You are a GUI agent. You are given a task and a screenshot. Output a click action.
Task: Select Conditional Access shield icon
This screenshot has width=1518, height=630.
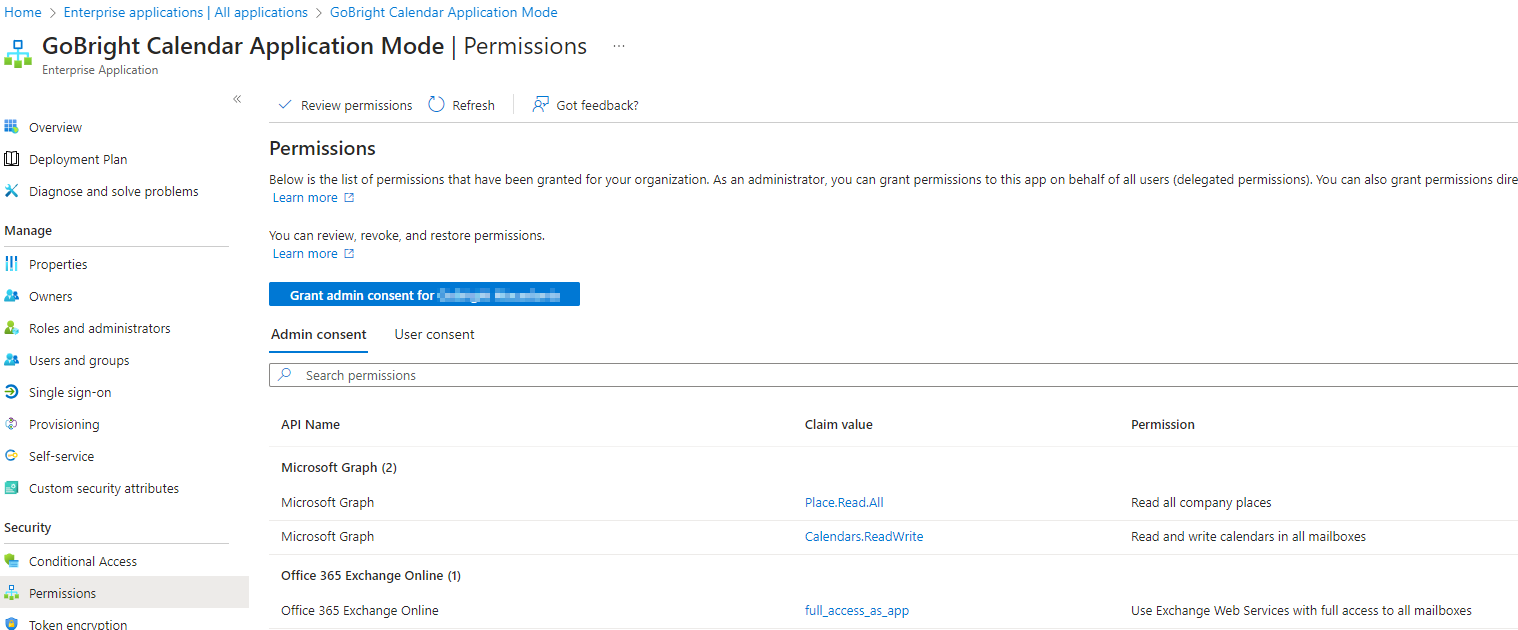[12, 561]
